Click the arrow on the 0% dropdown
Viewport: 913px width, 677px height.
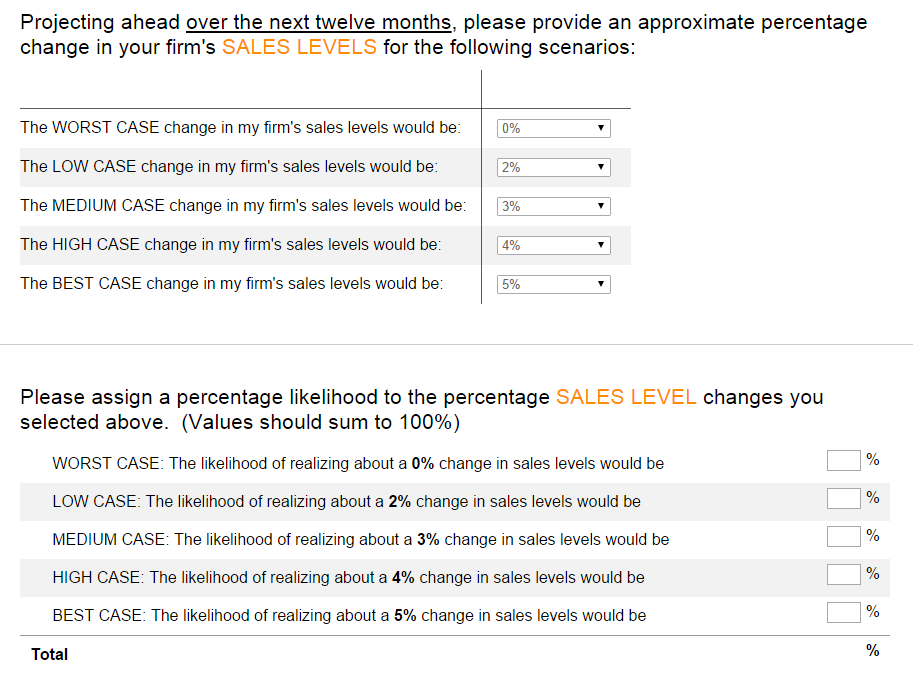[600, 128]
